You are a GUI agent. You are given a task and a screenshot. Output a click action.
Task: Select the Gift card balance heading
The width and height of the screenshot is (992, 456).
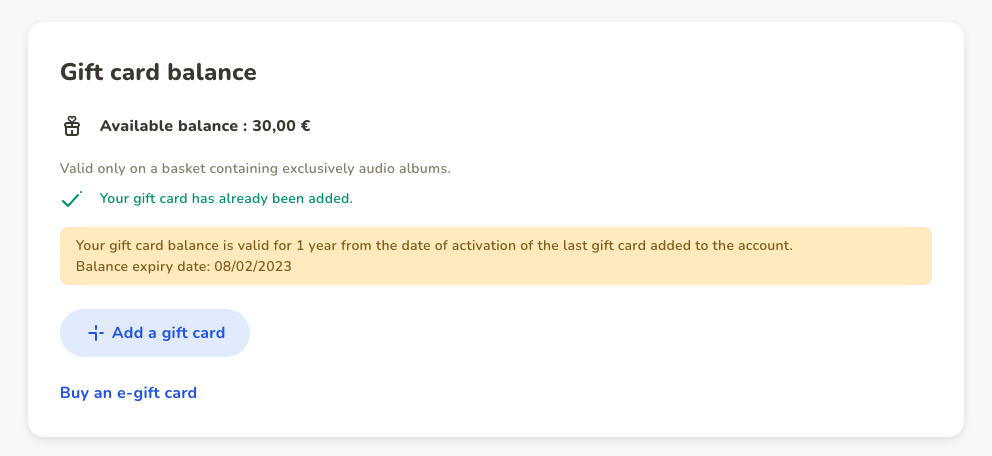158,72
